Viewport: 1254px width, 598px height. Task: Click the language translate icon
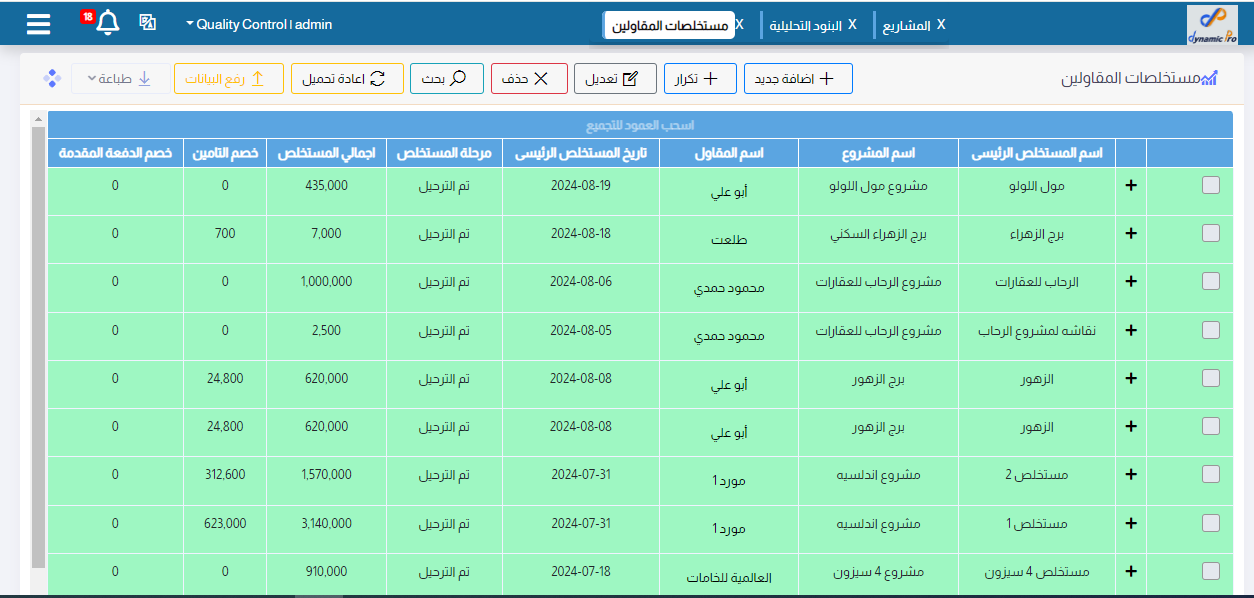(147, 23)
